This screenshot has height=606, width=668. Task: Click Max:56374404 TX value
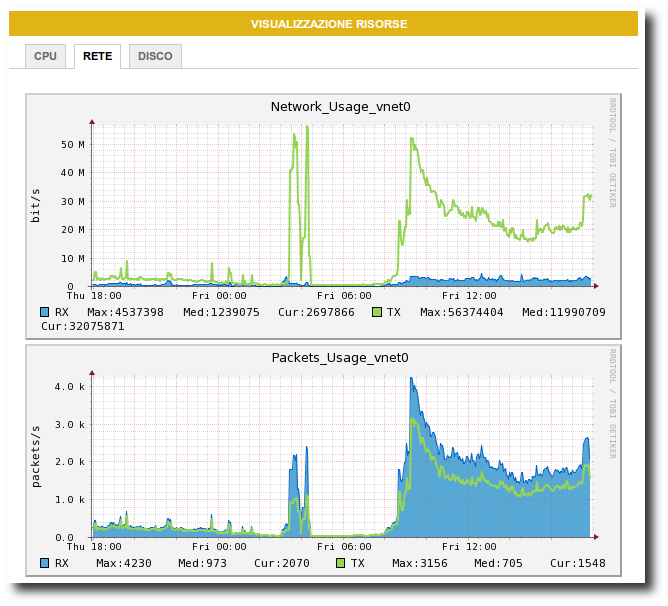point(461,312)
